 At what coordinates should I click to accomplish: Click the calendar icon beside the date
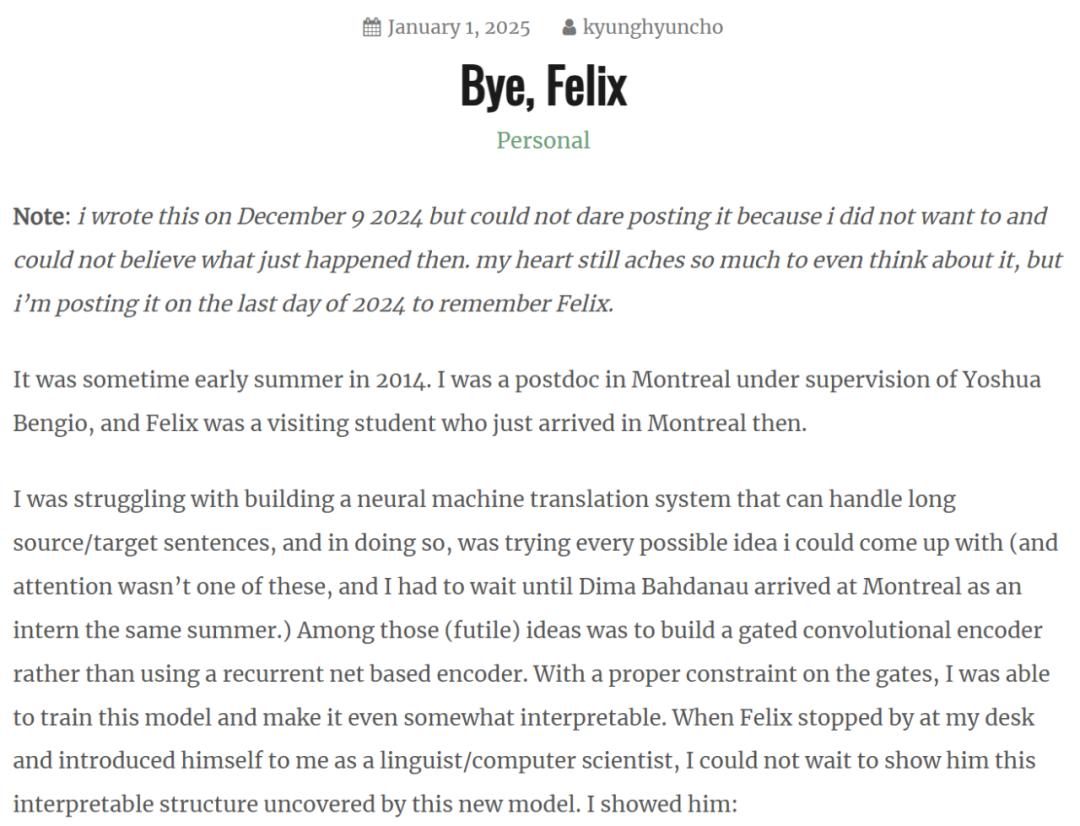coord(371,28)
